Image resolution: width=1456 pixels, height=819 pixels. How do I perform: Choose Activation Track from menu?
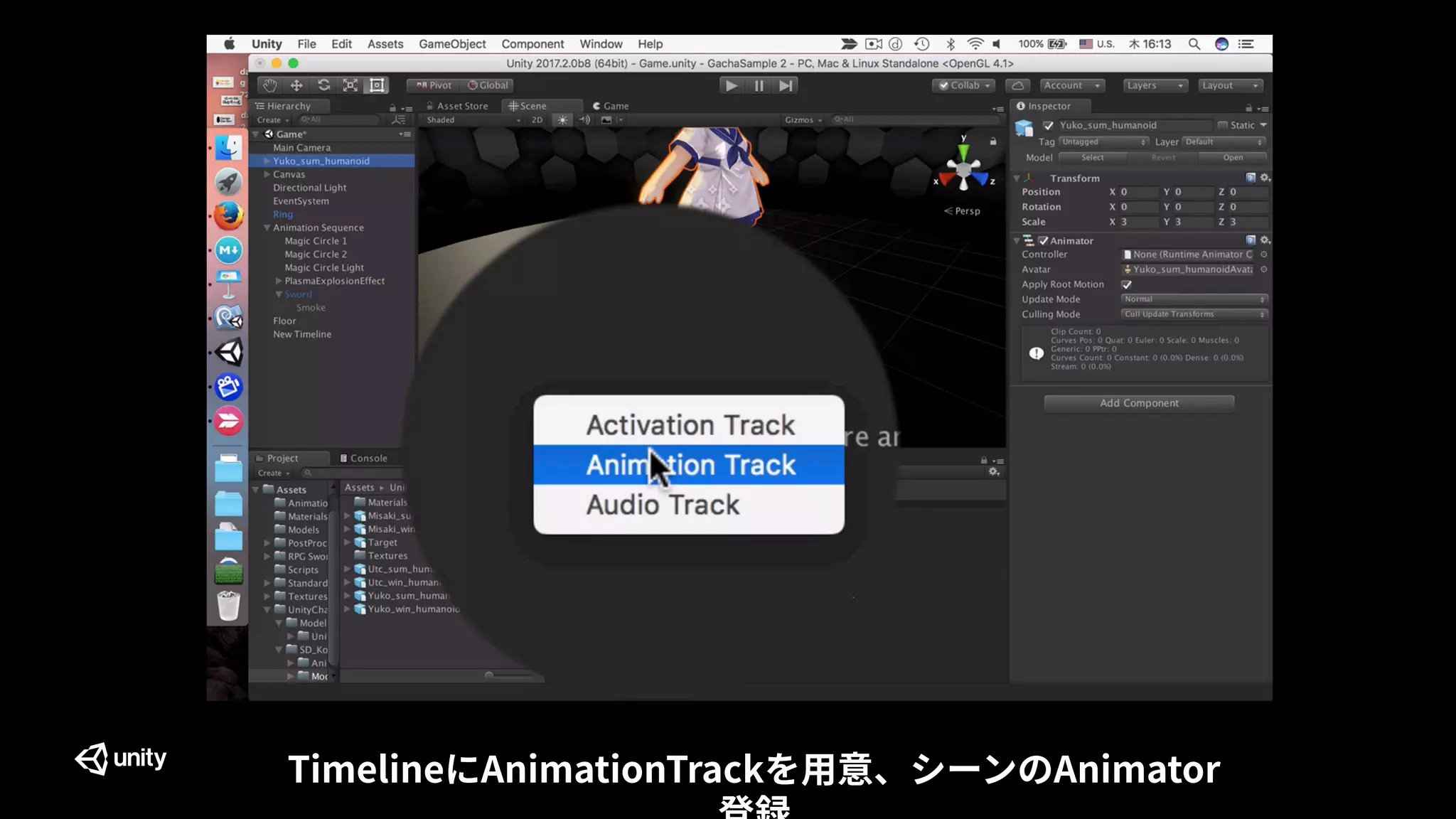click(689, 425)
